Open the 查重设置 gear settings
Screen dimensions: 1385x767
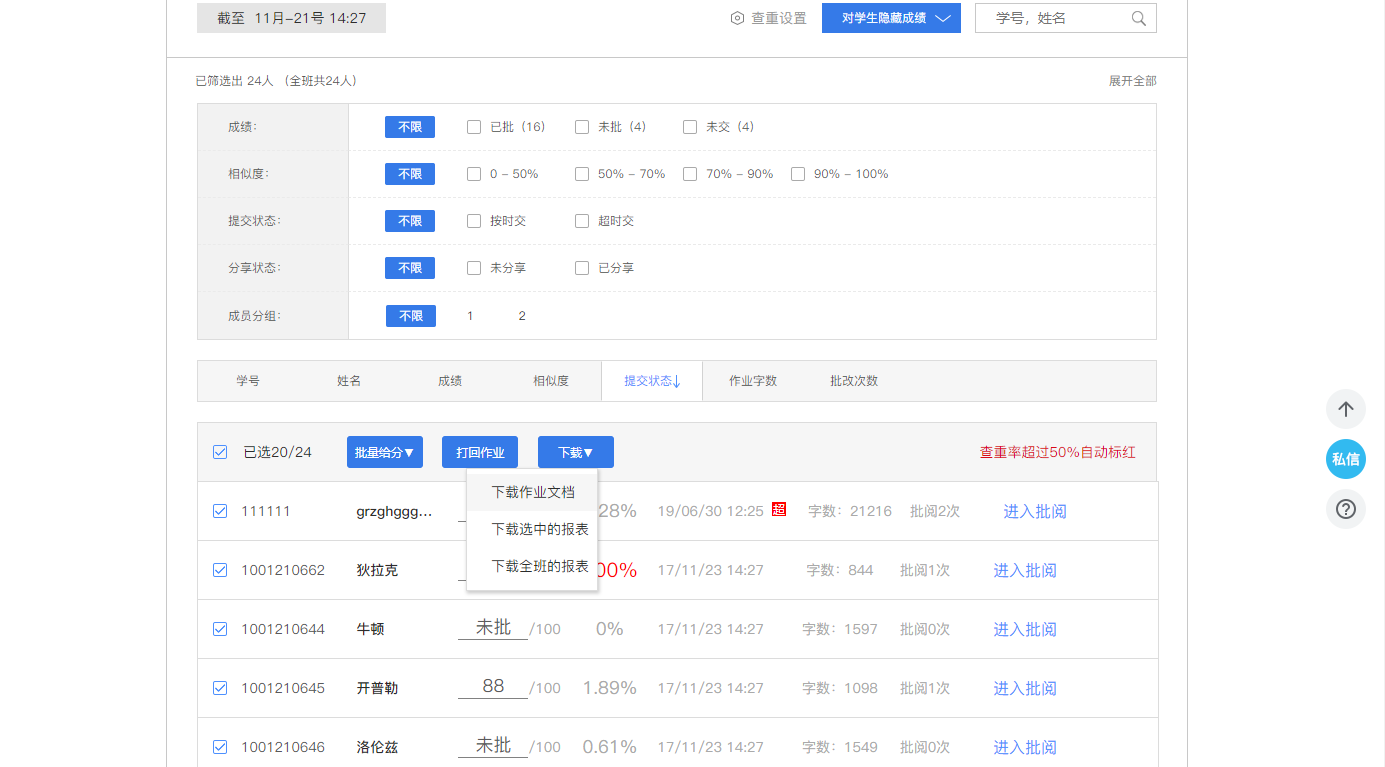tap(768, 18)
